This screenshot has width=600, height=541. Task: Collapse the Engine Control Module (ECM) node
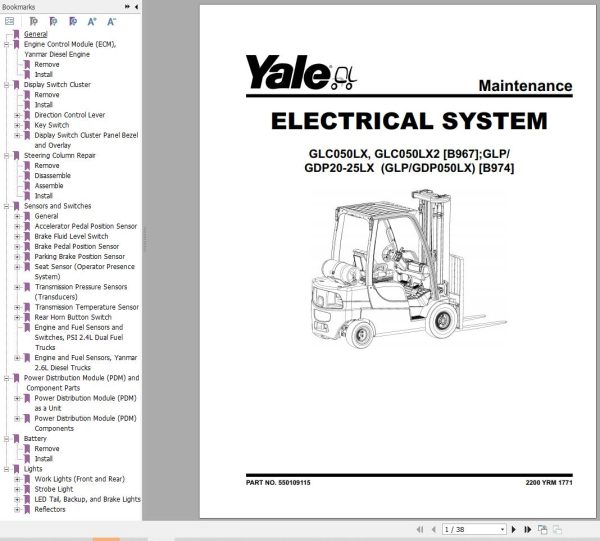[7, 44]
